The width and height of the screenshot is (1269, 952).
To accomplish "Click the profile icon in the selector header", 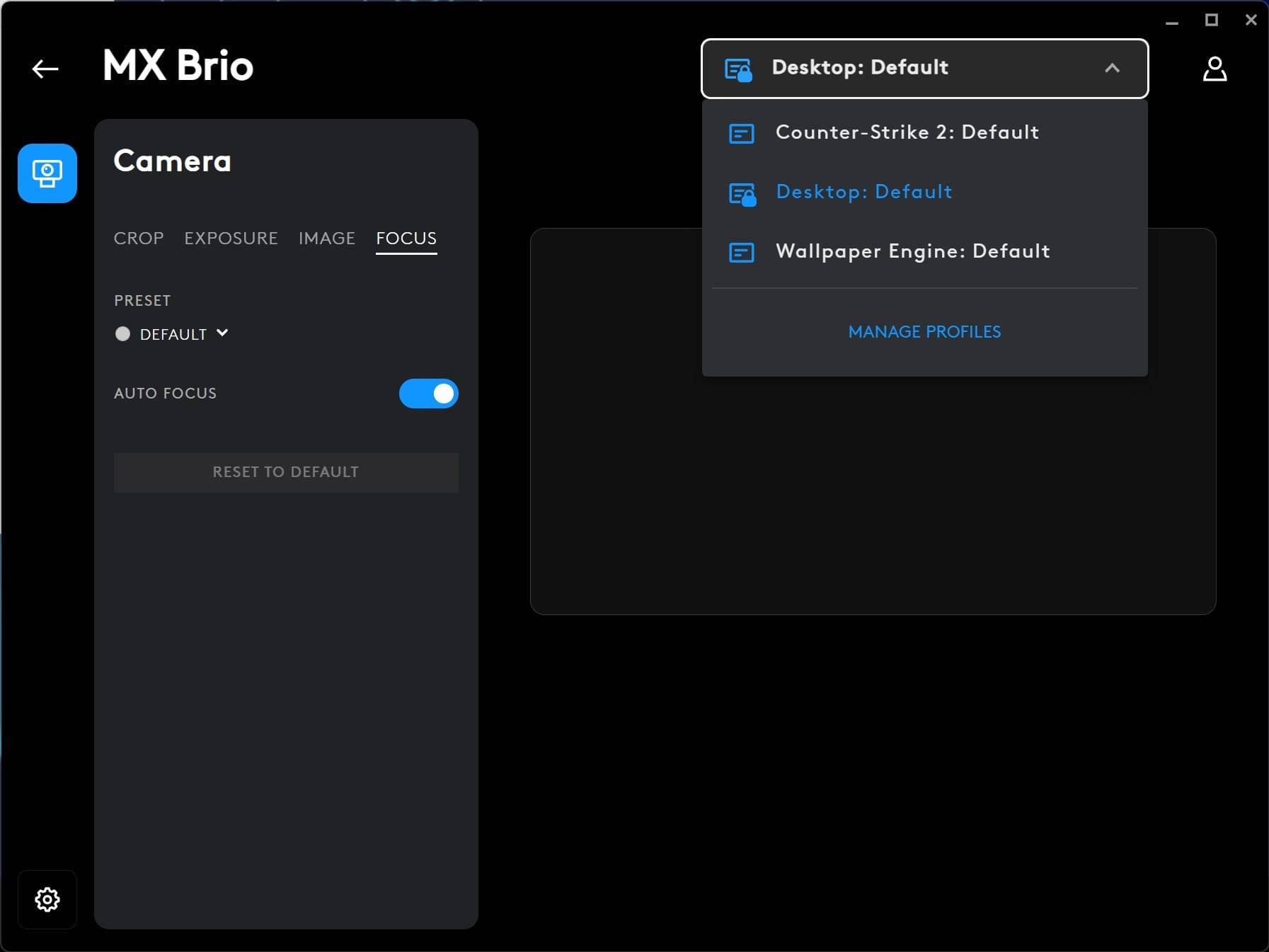I will pyautogui.click(x=738, y=69).
